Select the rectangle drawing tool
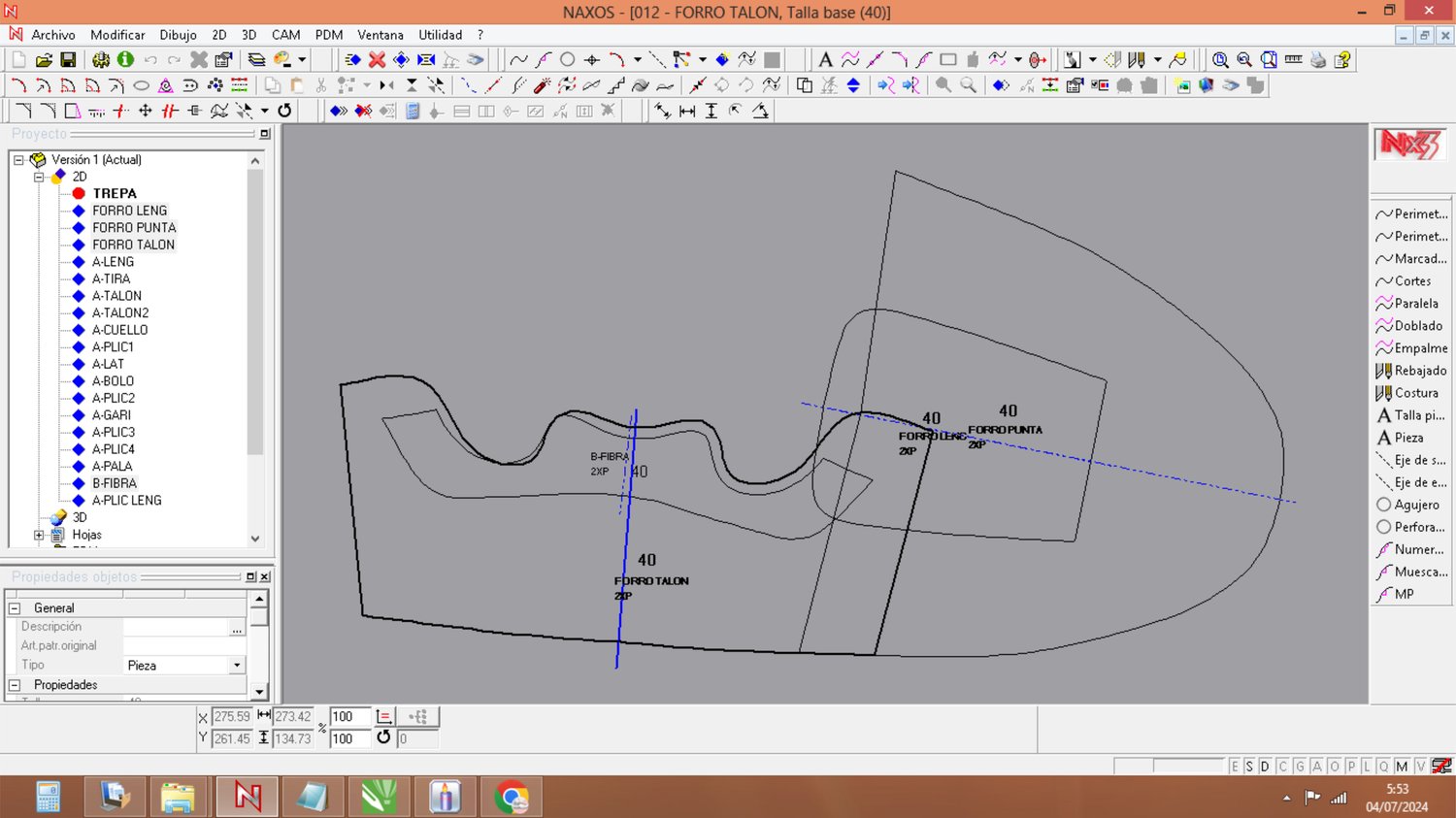Viewport: 1456px width, 818px height. (948, 60)
